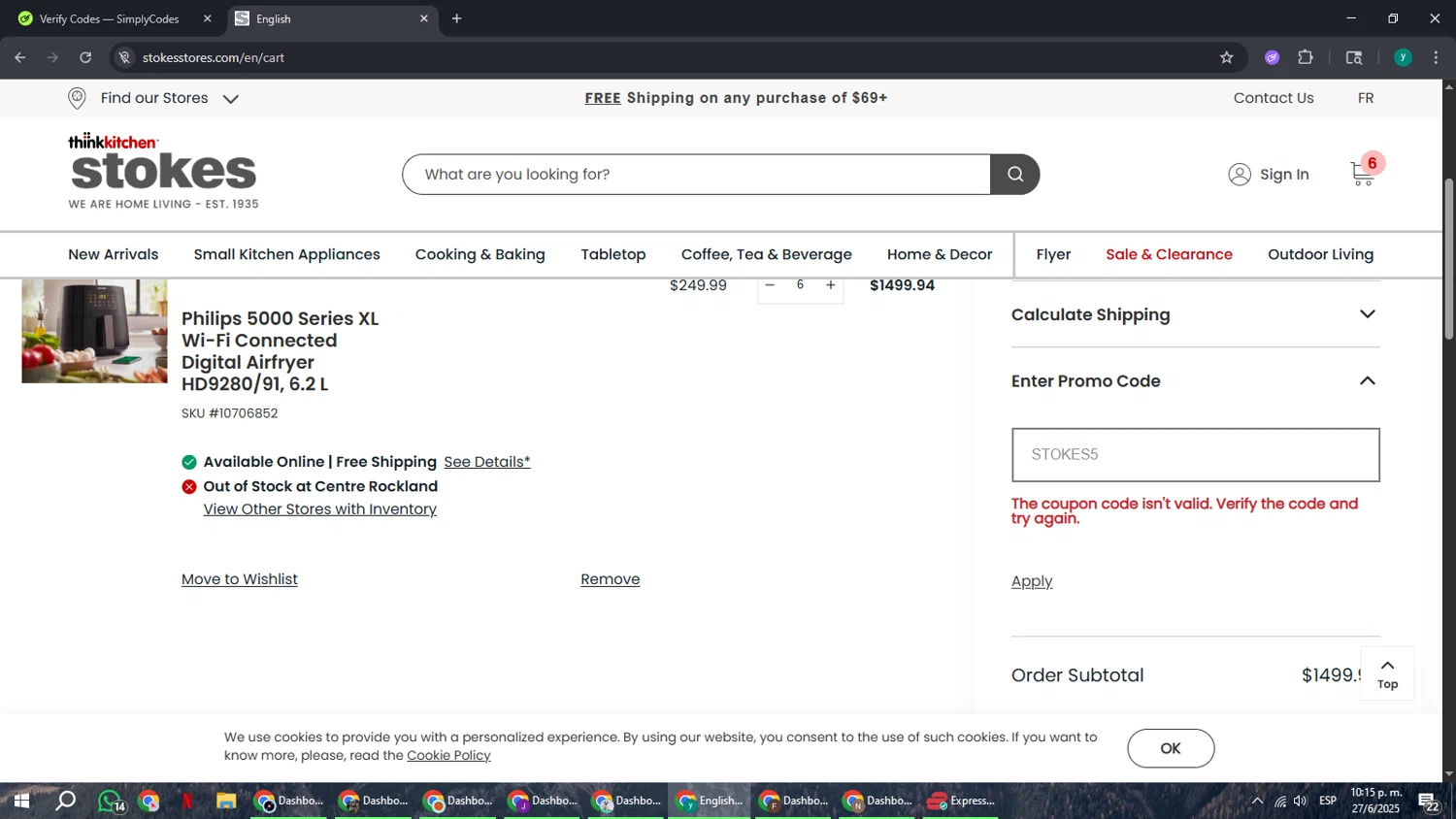Screen dimensions: 1456x819
Task: Open Windows taskbar search
Action: click(65, 802)
